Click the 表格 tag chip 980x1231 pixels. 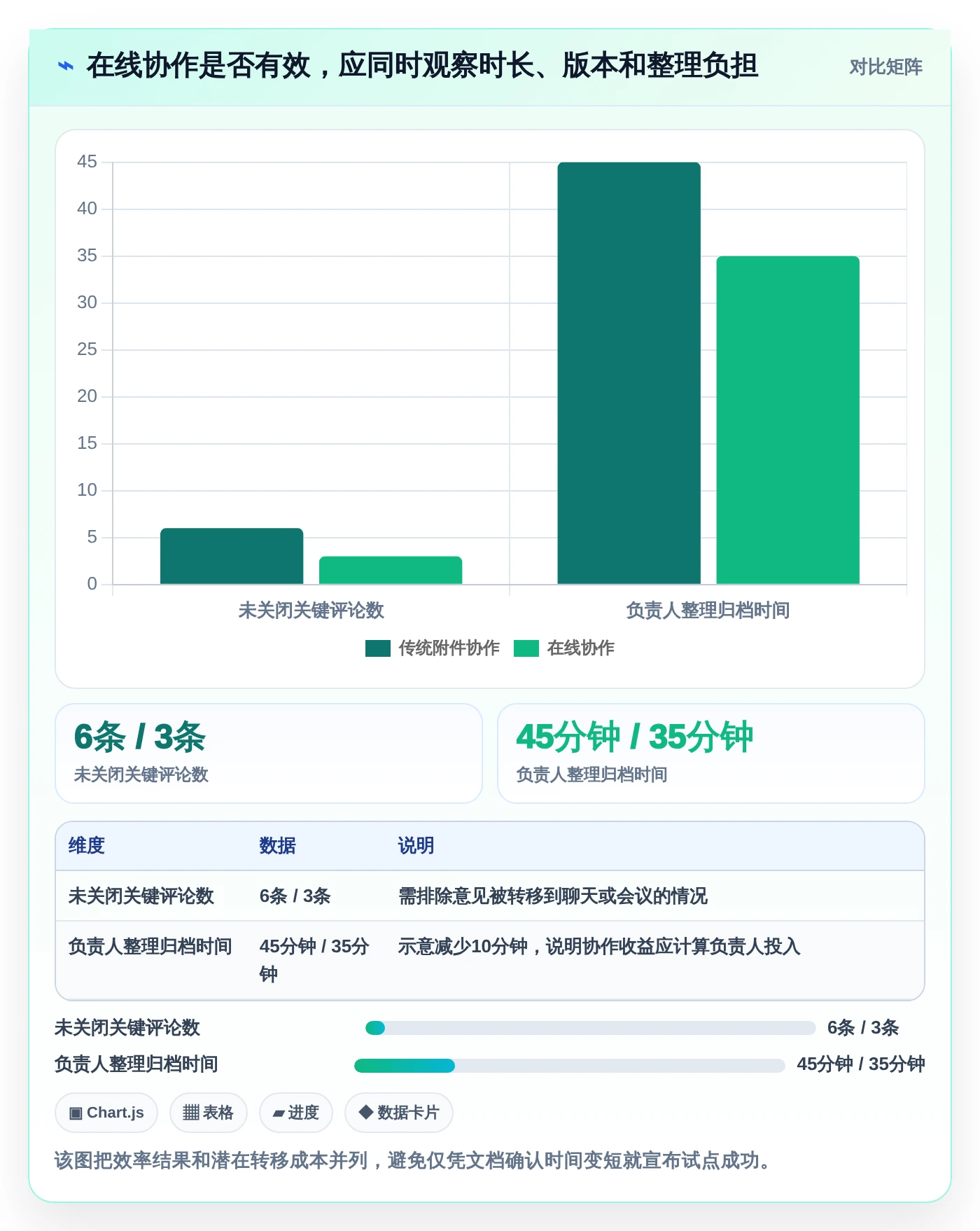[x=209, y=1113]
